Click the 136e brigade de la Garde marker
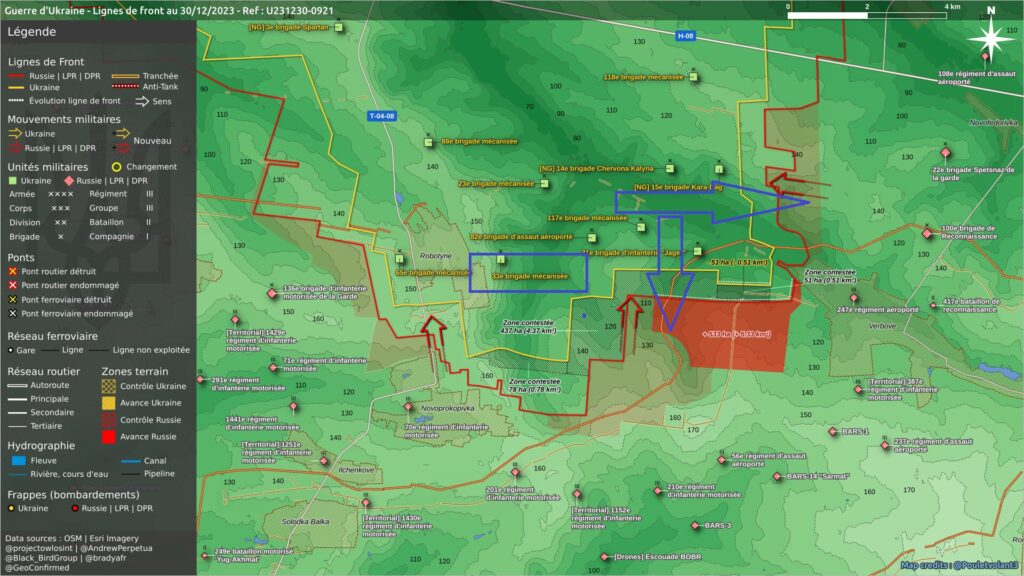 [x=272, y=292]
